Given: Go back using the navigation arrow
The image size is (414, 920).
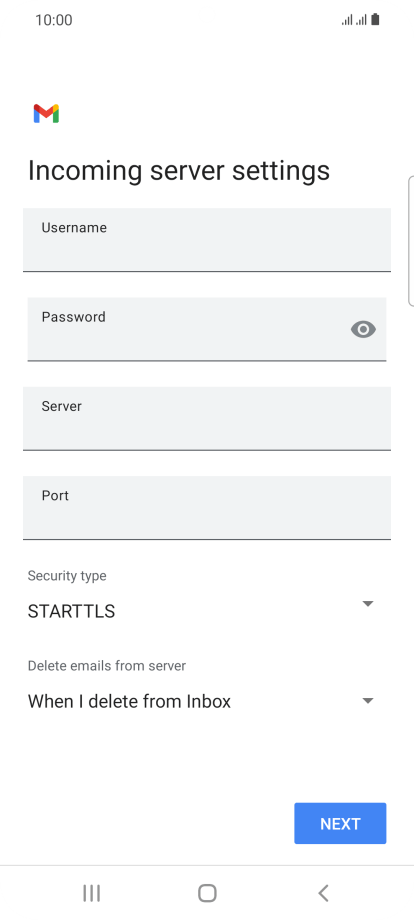Looking at the screenshot, I should tap(323, 893).
